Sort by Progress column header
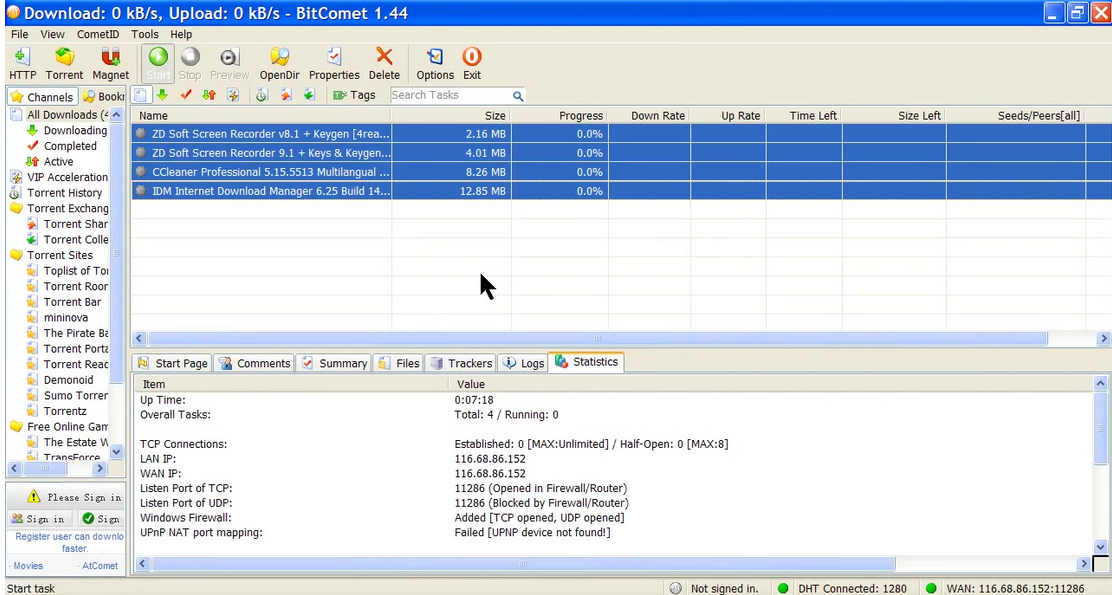1112x595 pixels. [x=560, y=116]
